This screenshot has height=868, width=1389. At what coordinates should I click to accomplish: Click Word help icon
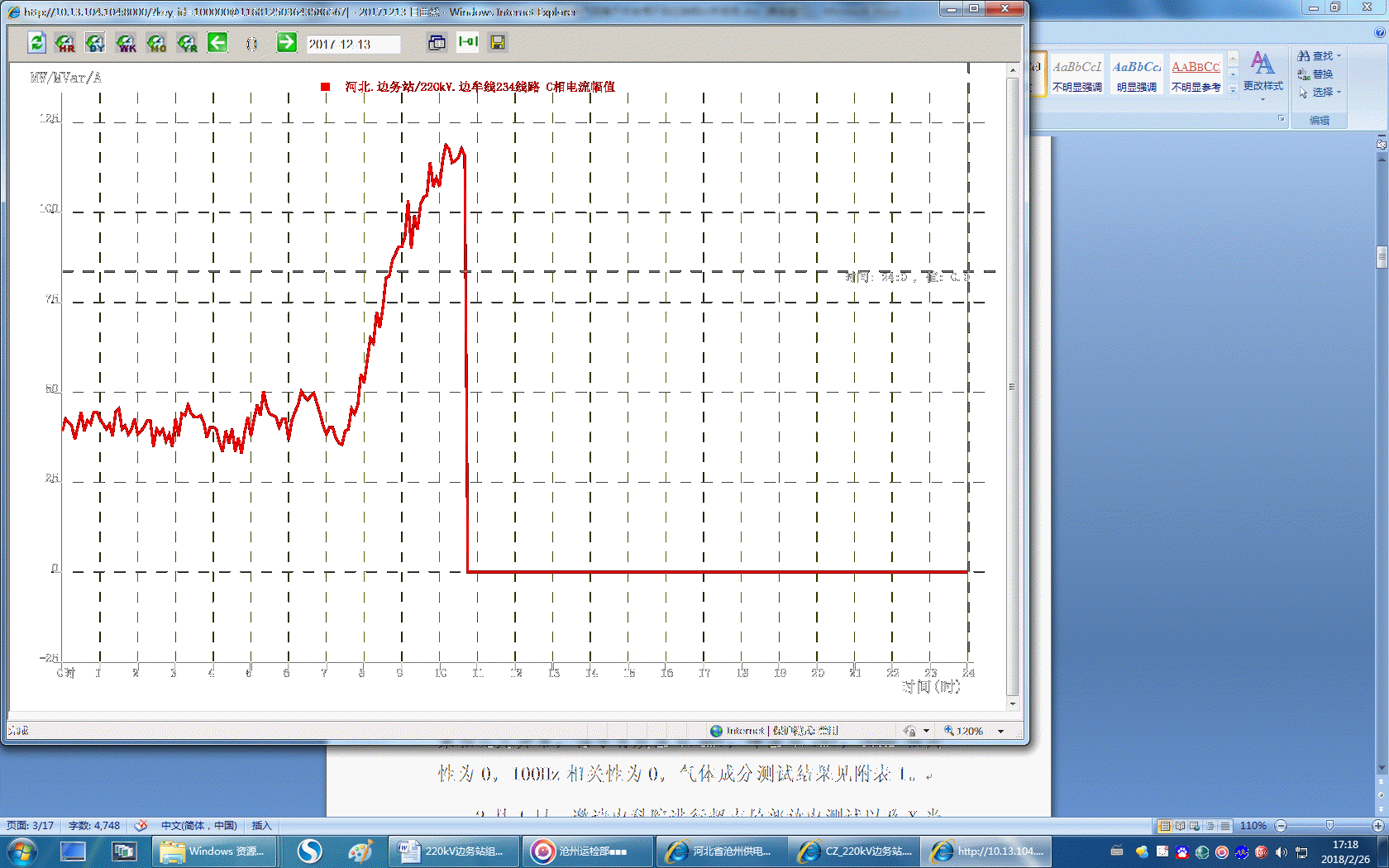(x=1379, y=32)
